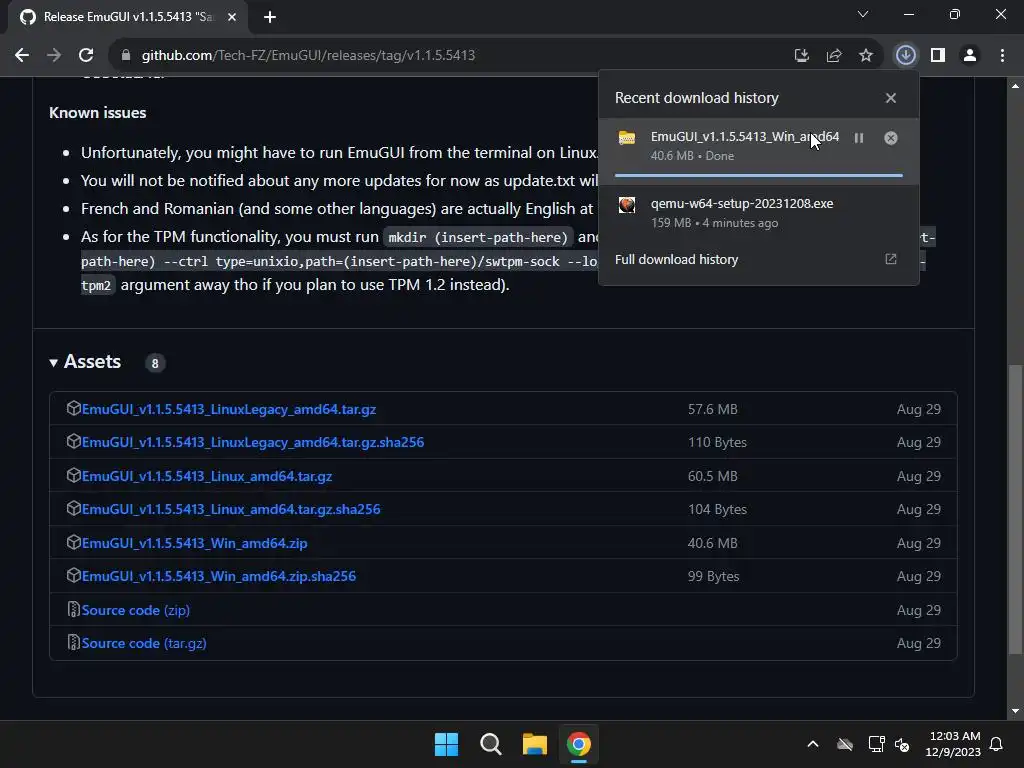
Task: Open the clock and date flyout
Action: click(x=953, y=744)
